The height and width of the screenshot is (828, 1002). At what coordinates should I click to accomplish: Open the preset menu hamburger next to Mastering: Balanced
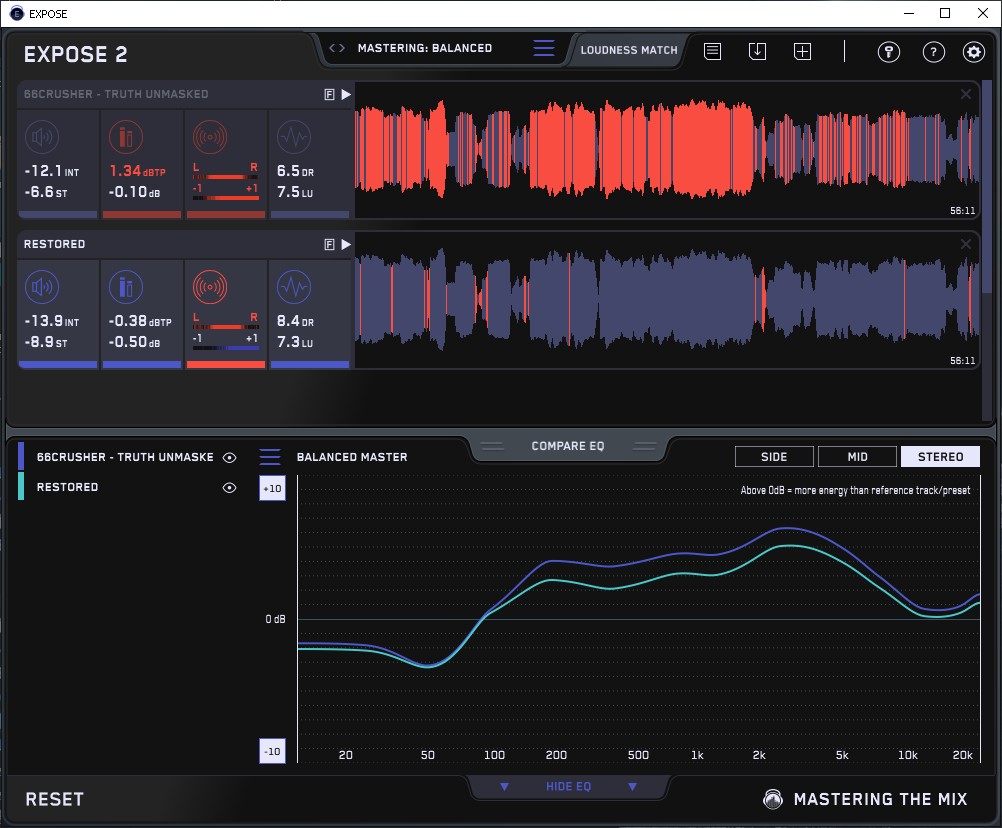[544, 48]
